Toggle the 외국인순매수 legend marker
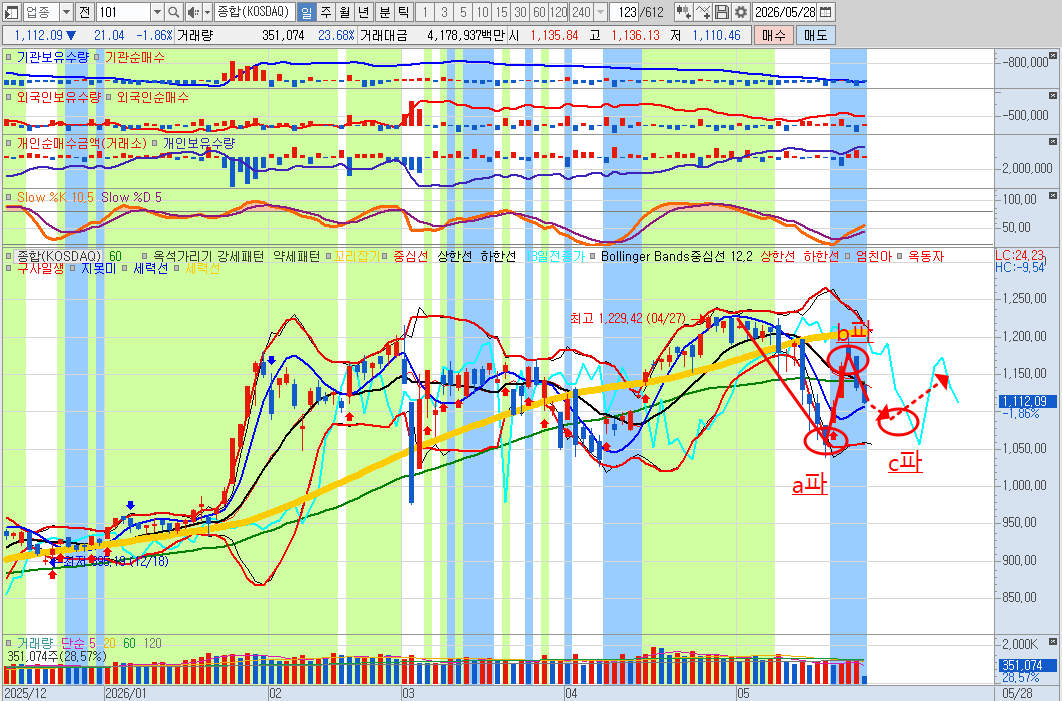 pos(110,98)
